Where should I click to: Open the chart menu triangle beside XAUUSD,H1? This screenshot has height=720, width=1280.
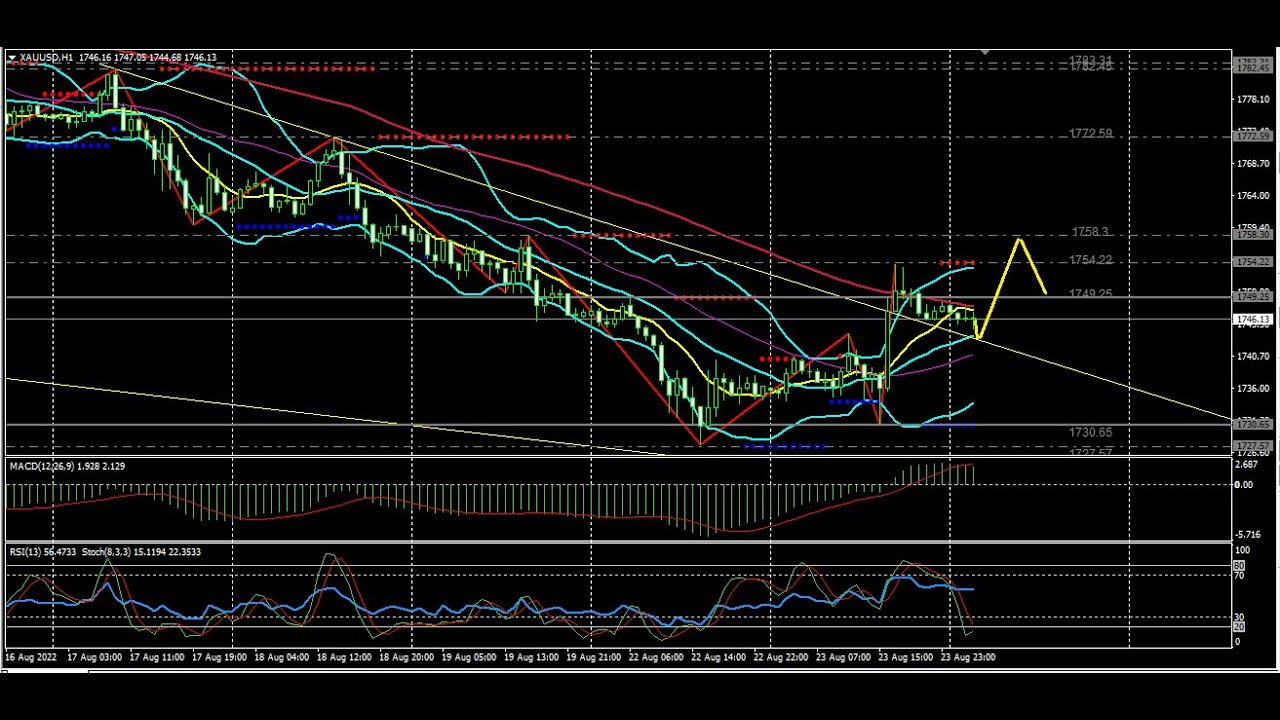[x=12, y=58]
